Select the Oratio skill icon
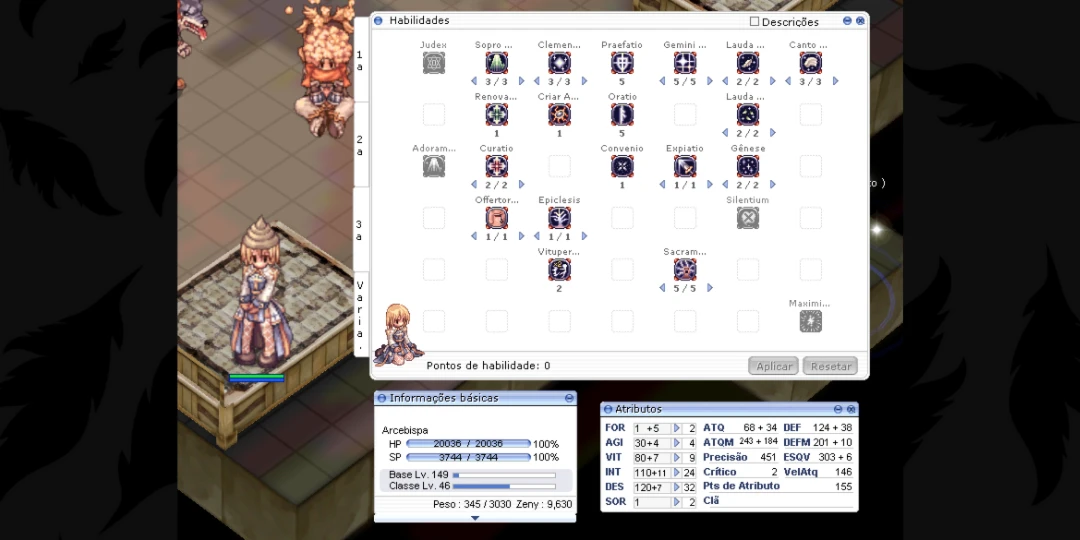The image size is (1080, 540). [x=622, y=115]
